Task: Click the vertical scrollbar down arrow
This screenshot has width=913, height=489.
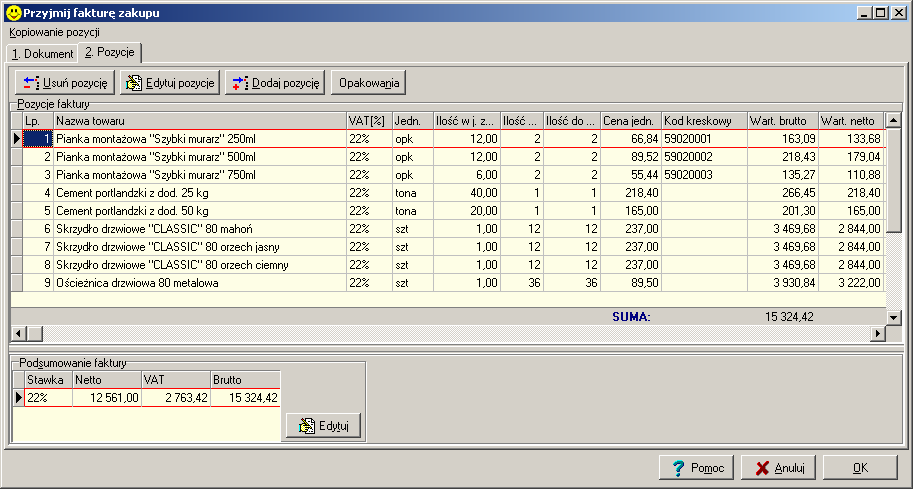Action: tap(894, 317)
